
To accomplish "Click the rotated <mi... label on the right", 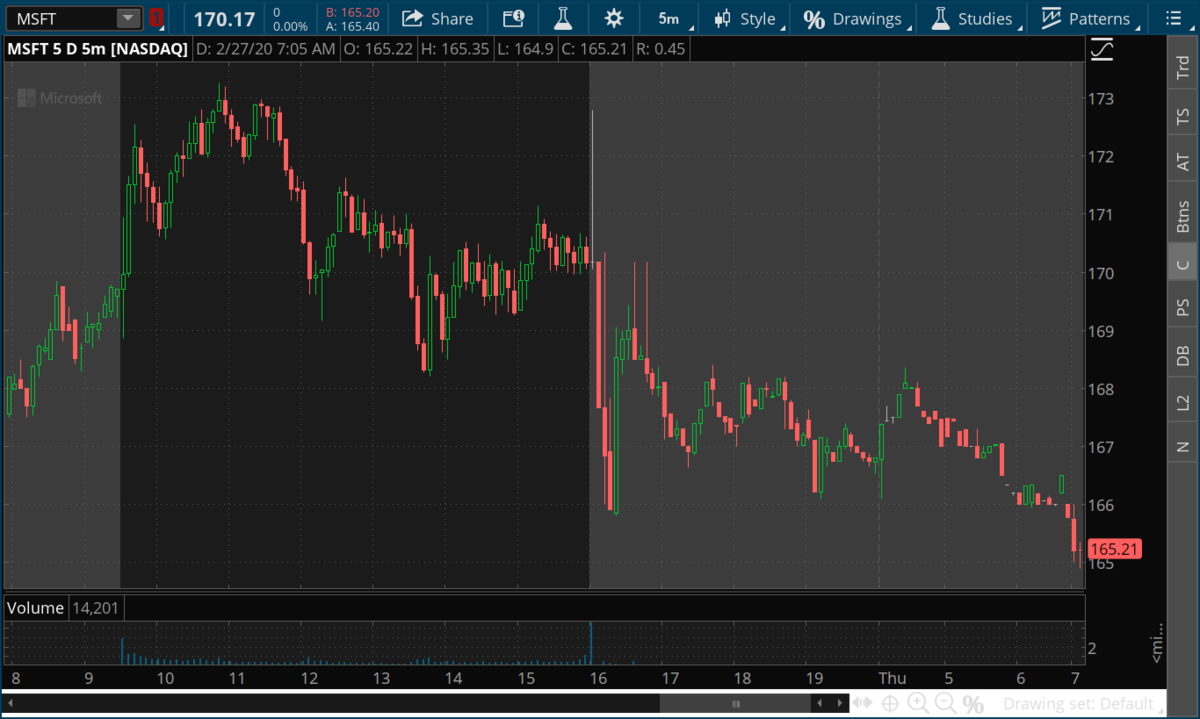I will pyautogui.click(x=1158, y=642).
